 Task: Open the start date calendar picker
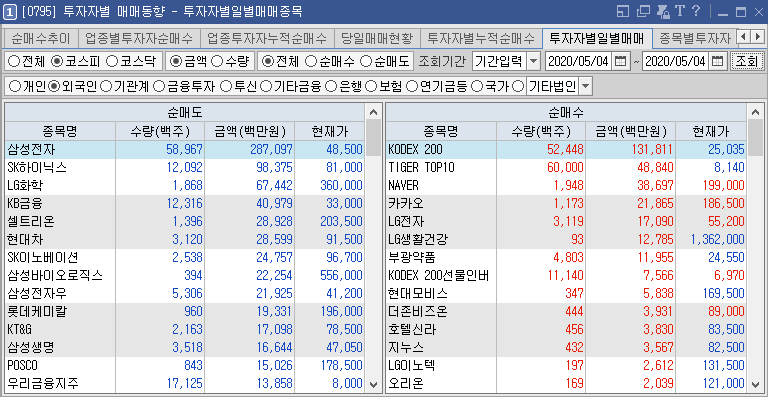point(621,61)
